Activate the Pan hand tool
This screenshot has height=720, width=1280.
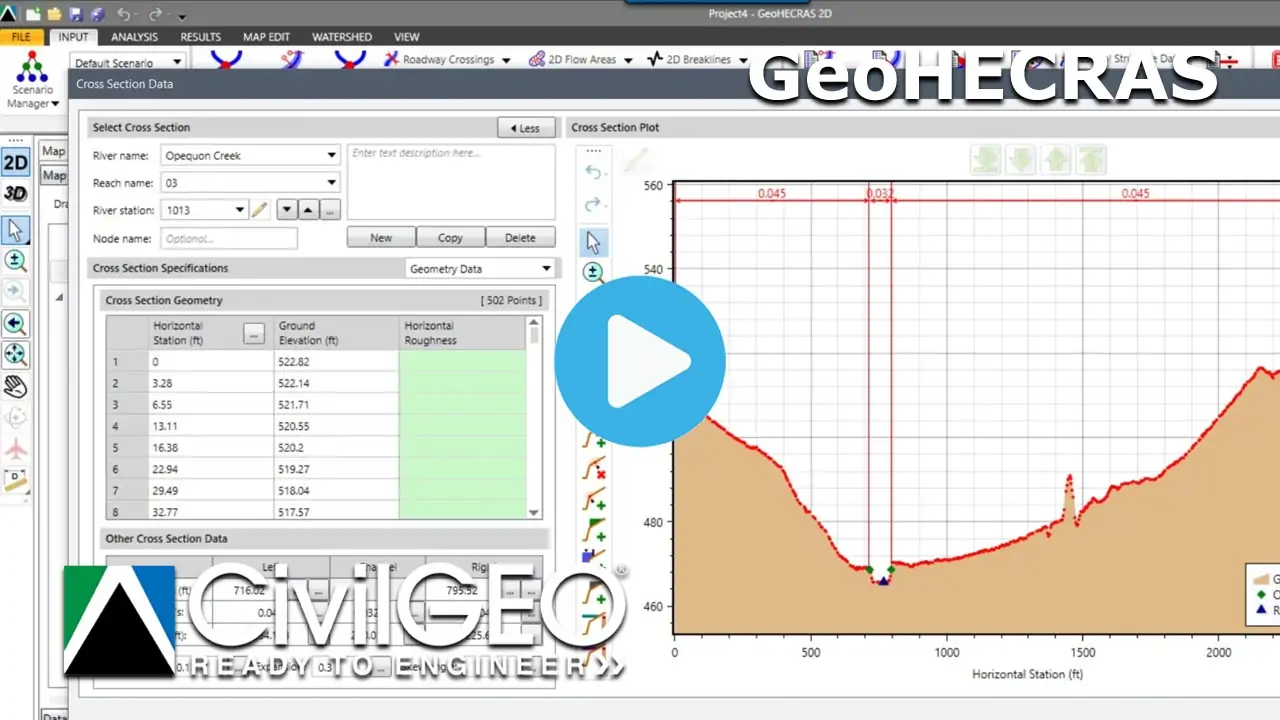pyautogui.click(x=15, y=386)
